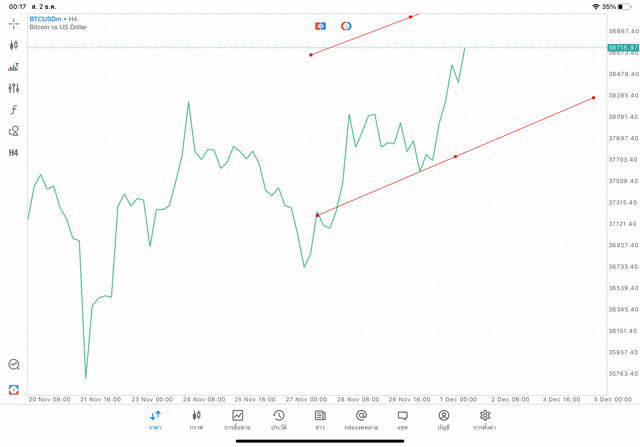Tap the red-blue square icon at bottom left
This screenshot has width=640, height=447.
(14, 389)
